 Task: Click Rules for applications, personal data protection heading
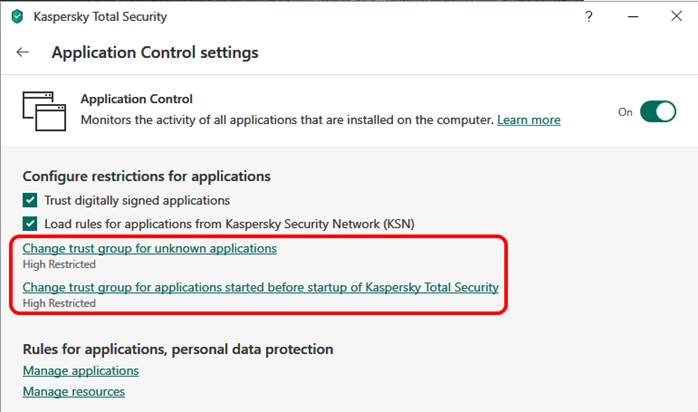click(x=177, y=349)
